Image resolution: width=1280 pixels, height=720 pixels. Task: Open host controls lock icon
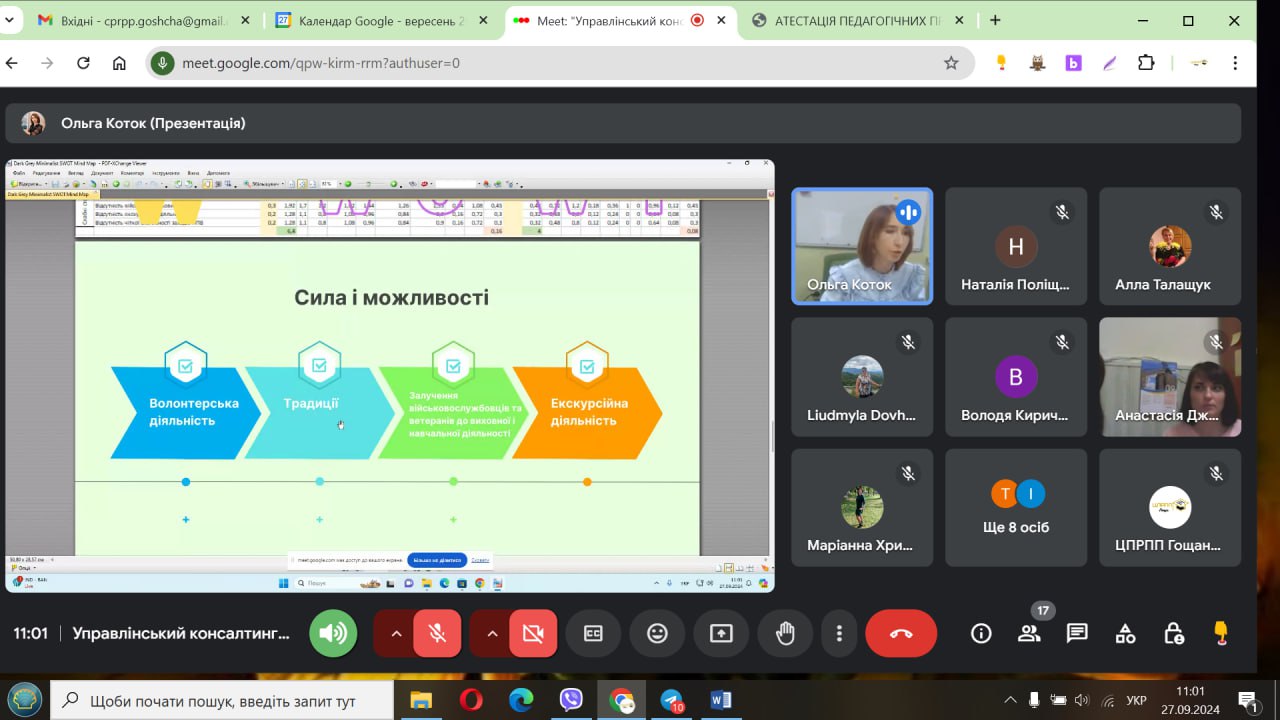click(1173, 633)
